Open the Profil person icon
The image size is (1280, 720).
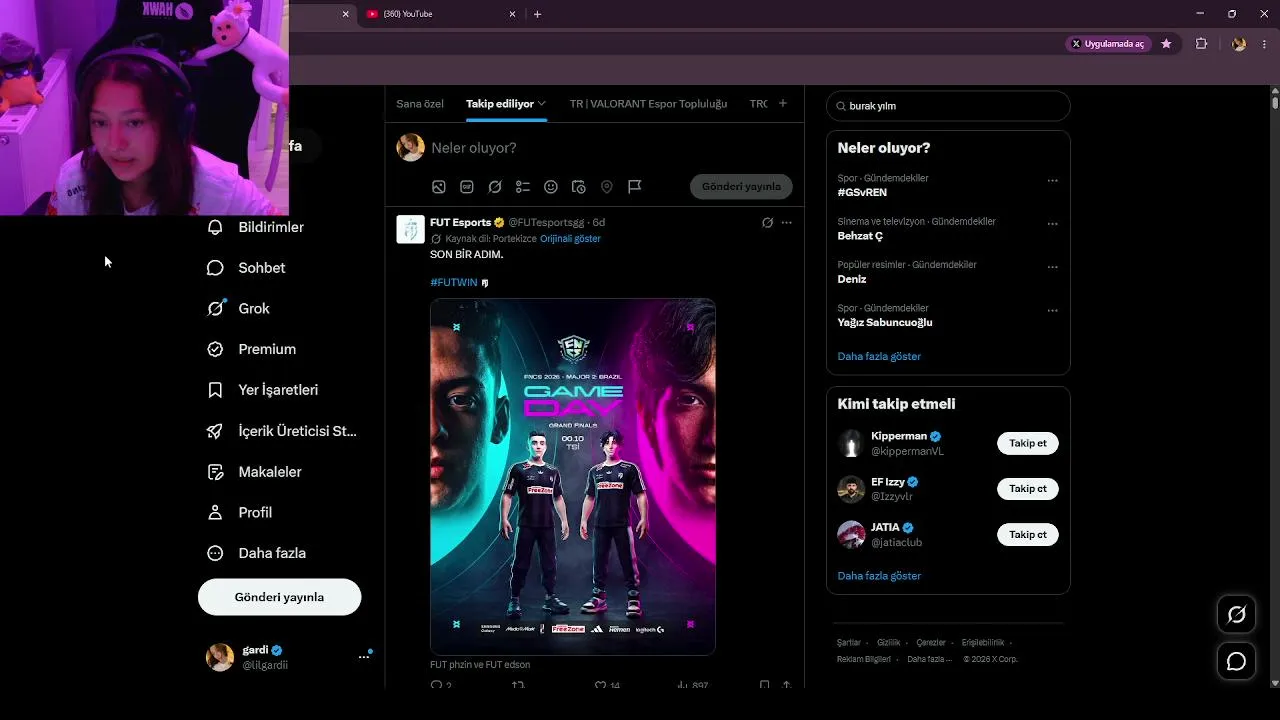215,512
